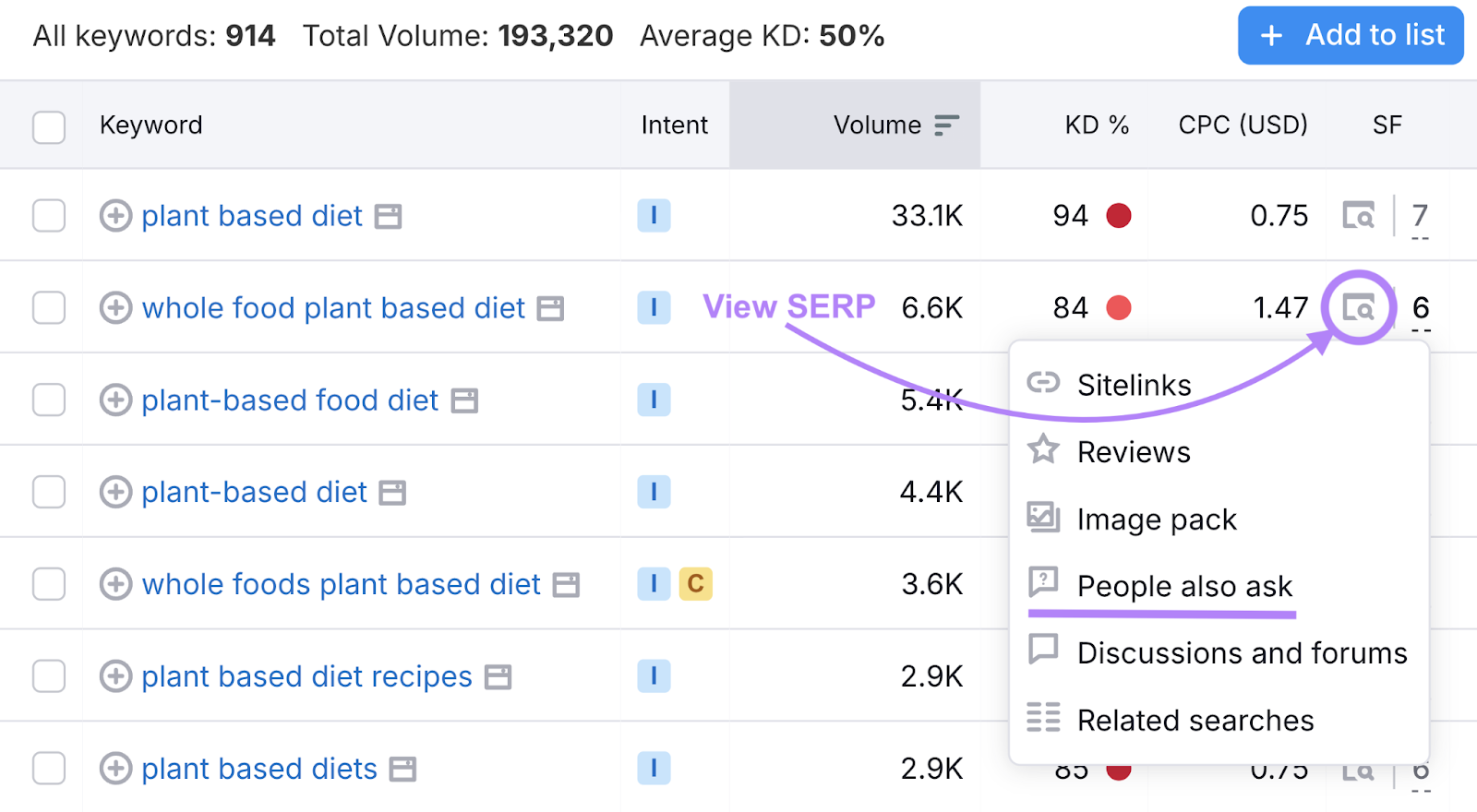Click the sort icon next to Volume column

tap(947, 125)
